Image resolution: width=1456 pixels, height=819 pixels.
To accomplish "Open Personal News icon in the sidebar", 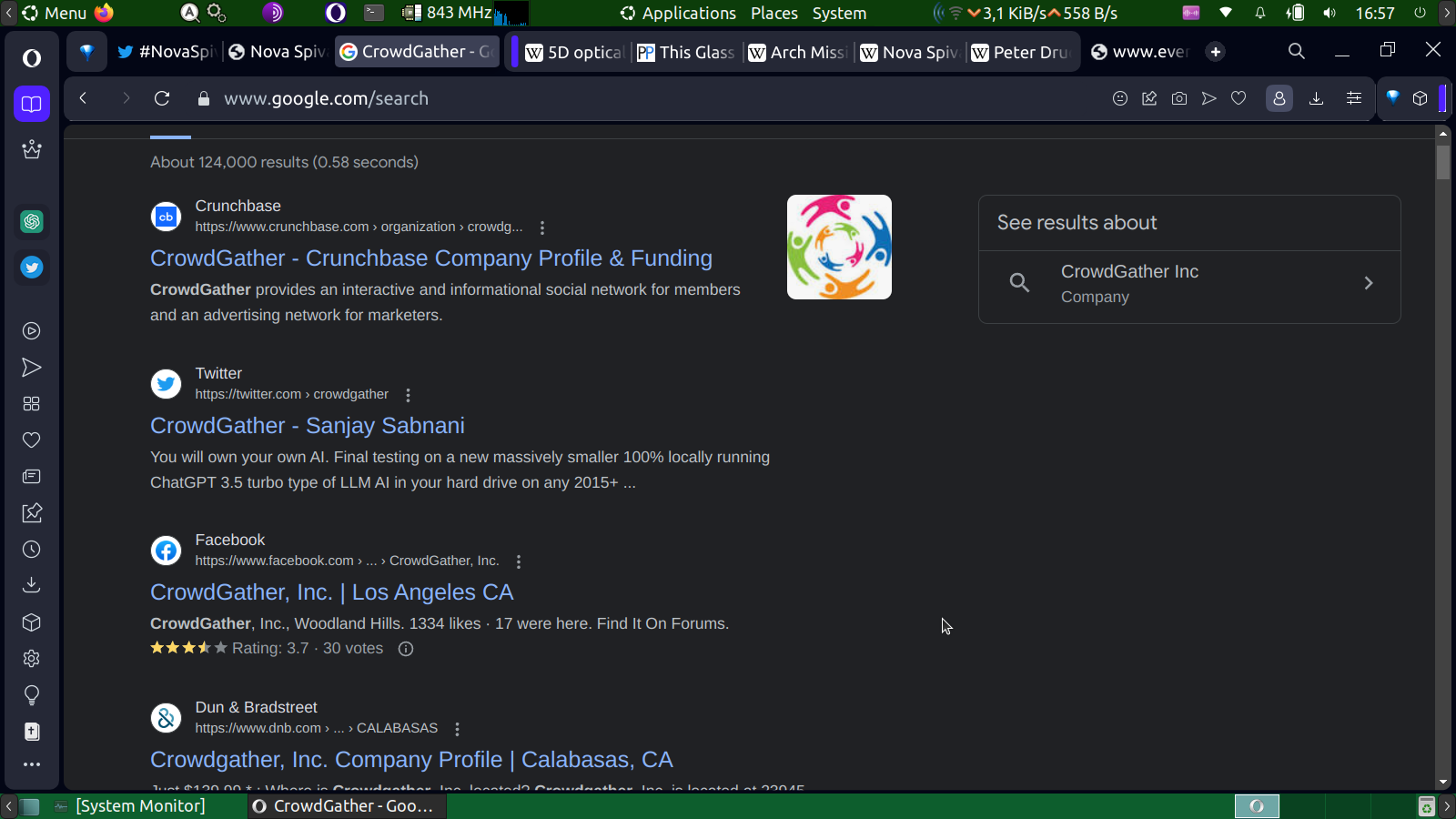I will click(x=32, y=477).
